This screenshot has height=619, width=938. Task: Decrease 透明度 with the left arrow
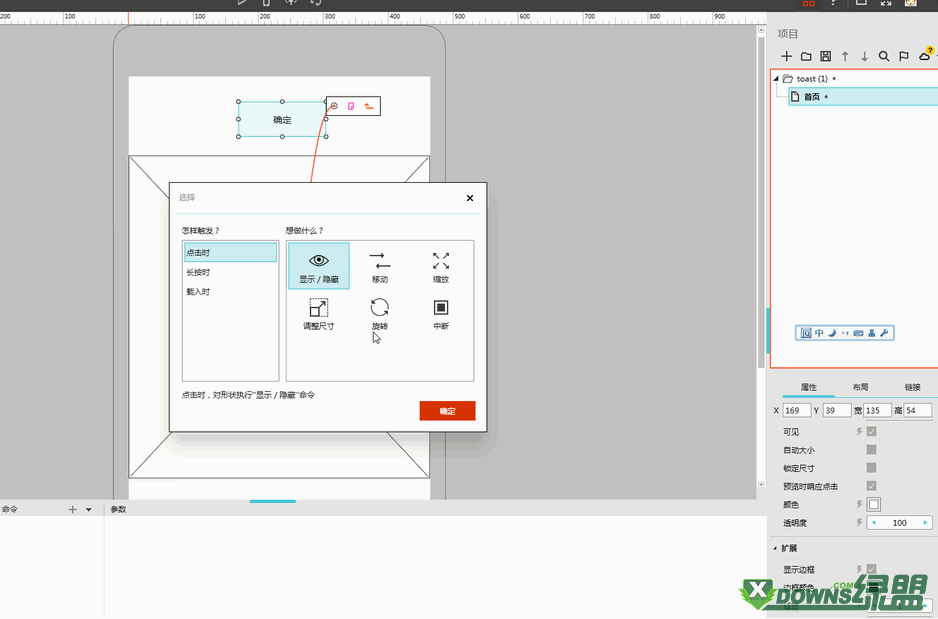[873, 523]
